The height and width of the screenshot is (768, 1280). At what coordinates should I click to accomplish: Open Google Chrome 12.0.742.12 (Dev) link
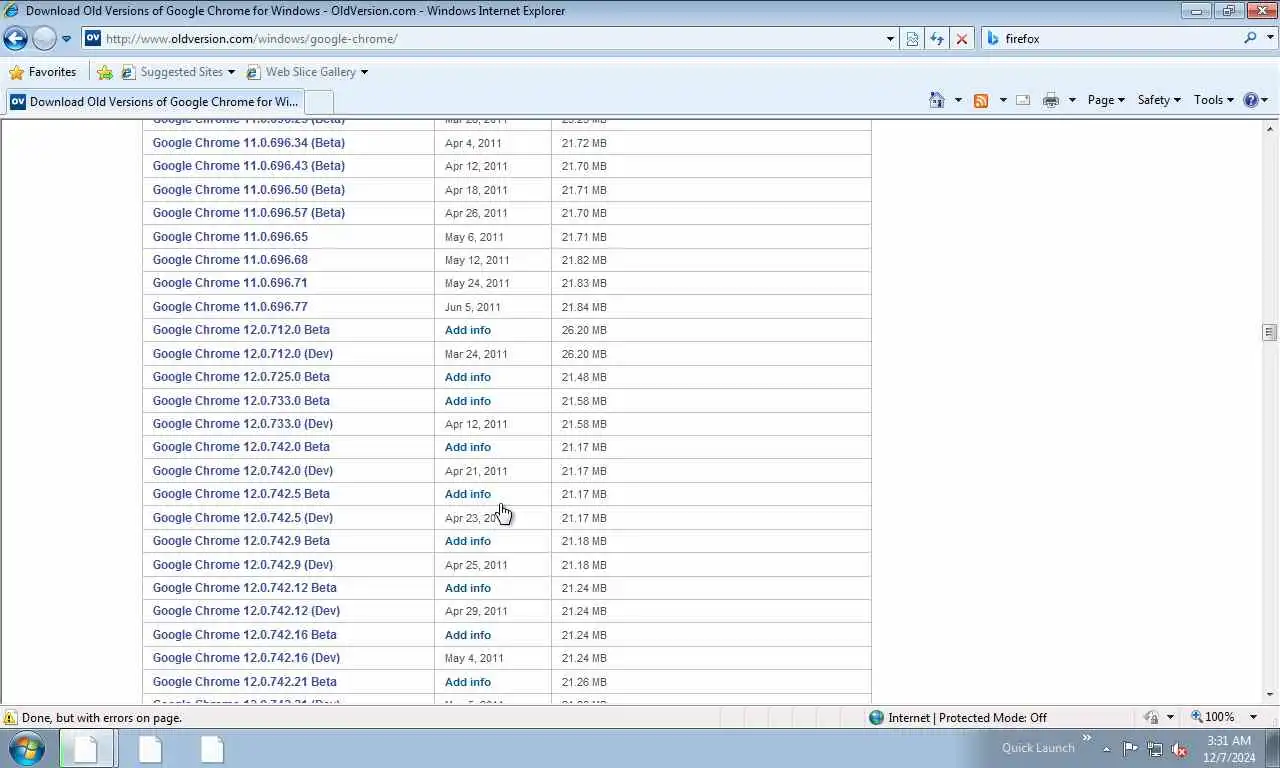pyautogui.click(x=246, y=611)
